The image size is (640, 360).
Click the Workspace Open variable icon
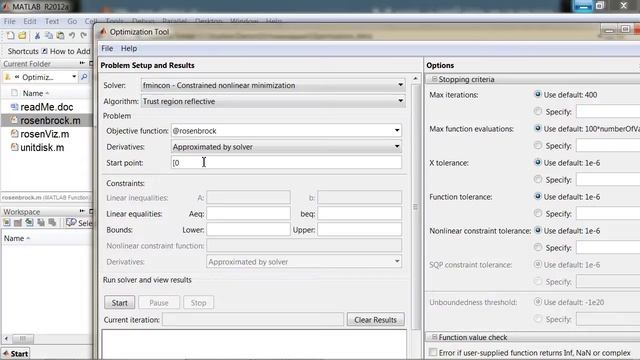click(18, 222)
